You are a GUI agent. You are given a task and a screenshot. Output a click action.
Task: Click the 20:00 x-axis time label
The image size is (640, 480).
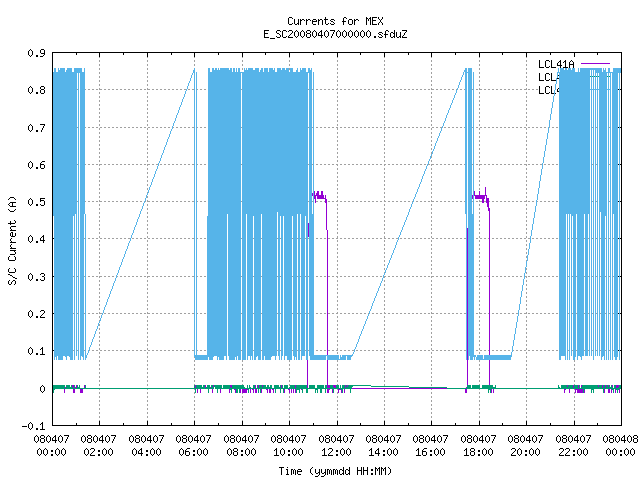click(525, 452)
